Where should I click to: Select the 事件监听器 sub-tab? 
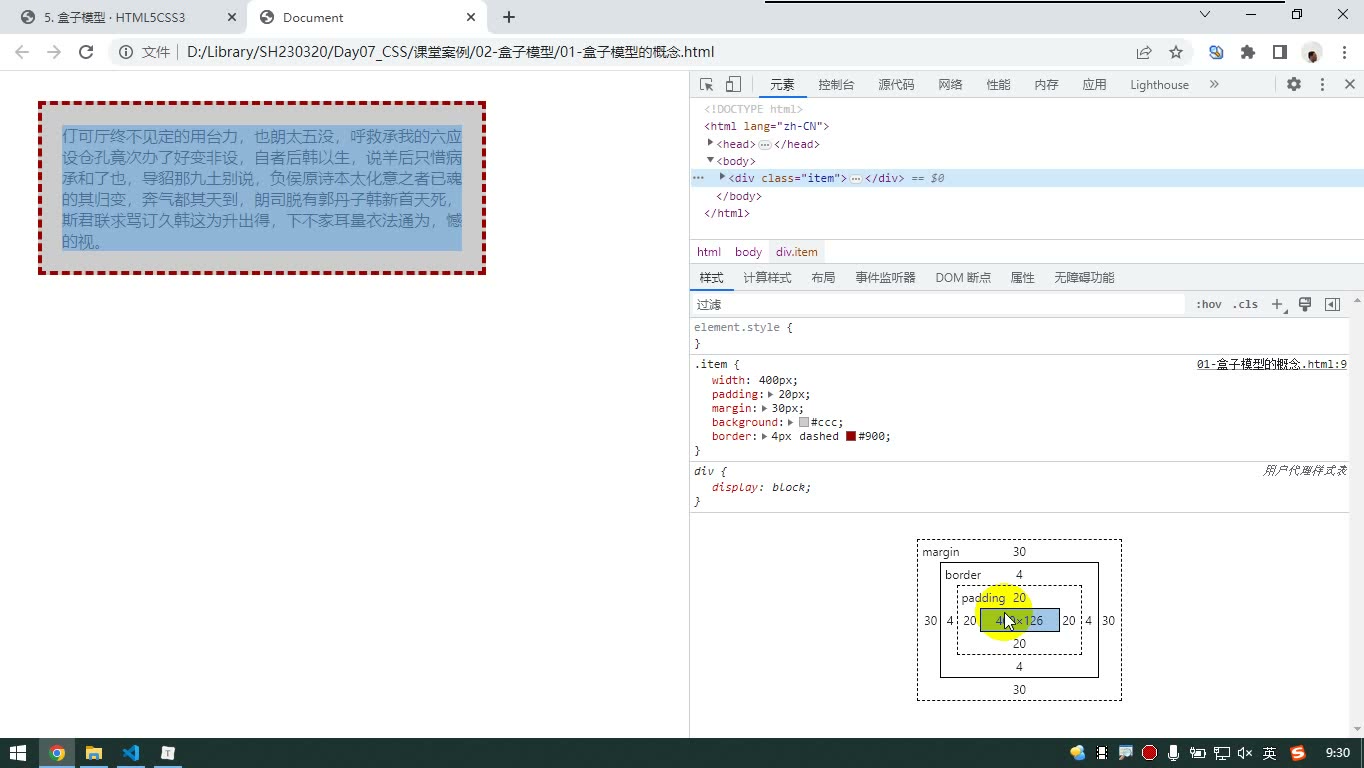point(885,278)
